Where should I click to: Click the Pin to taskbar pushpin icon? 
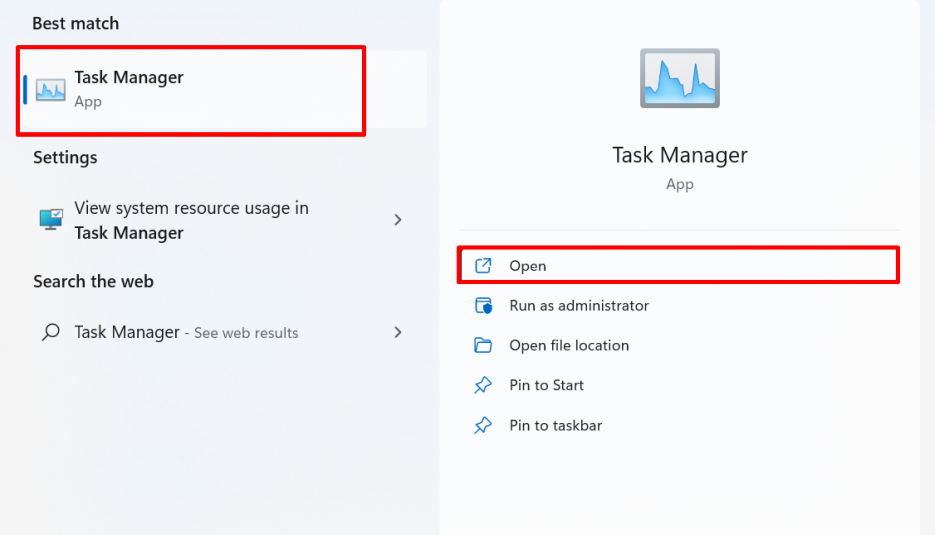(x=483, y=425)
